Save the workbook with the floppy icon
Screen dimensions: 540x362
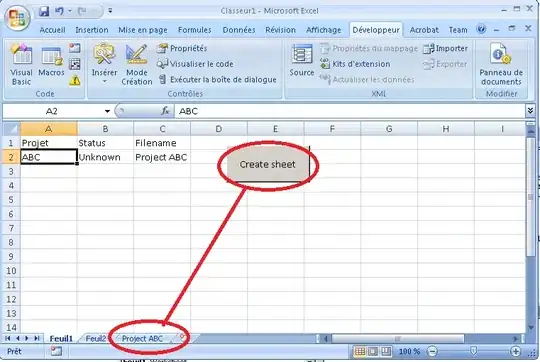coord(44,11)
